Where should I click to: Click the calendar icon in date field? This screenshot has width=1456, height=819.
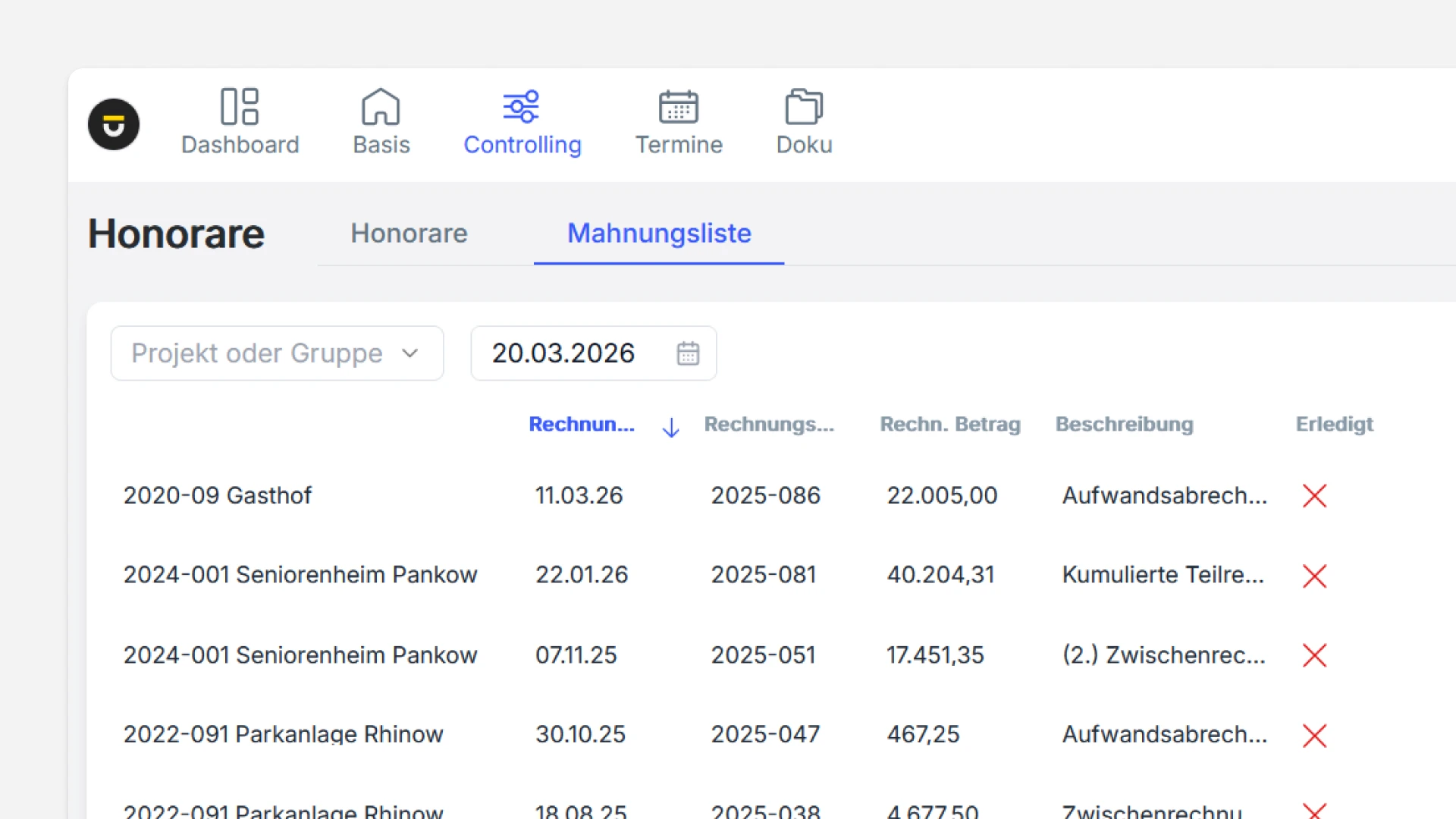click(688, 353)
